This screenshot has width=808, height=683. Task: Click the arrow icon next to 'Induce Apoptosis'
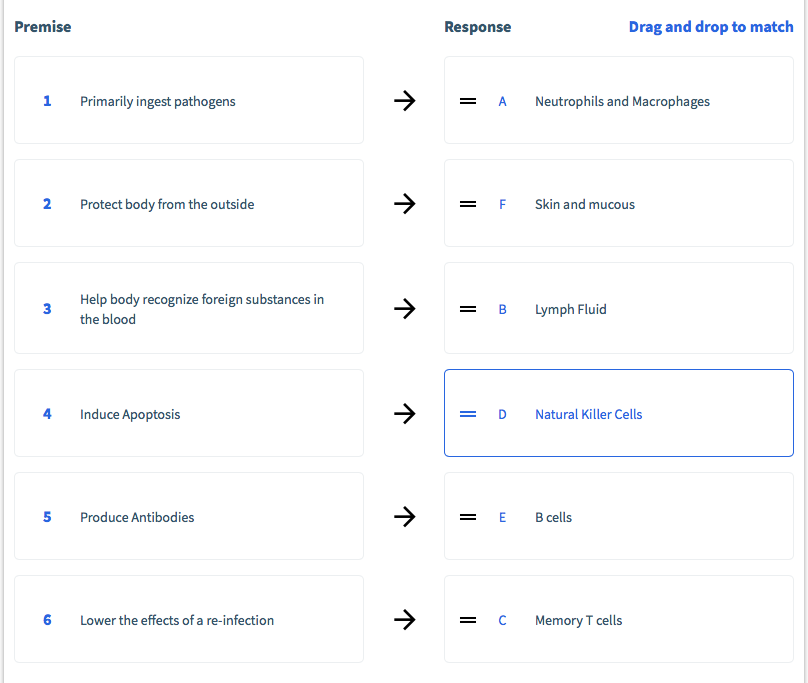(404, 413)
